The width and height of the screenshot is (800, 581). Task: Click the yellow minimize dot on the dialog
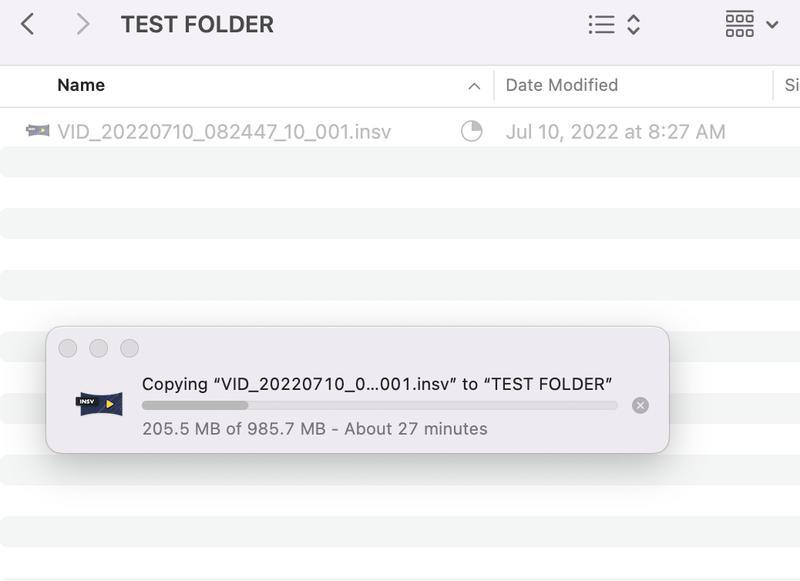click(x=98, y=350)
